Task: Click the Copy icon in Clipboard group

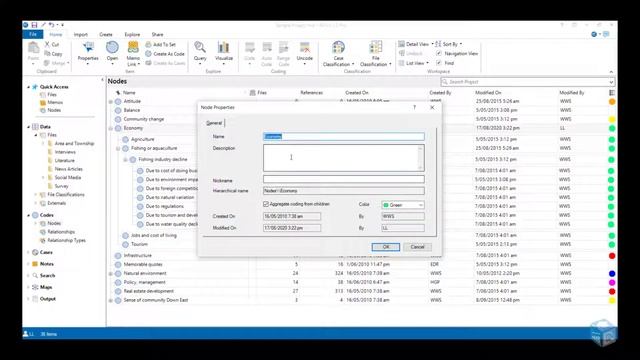Action: point(47,53)
